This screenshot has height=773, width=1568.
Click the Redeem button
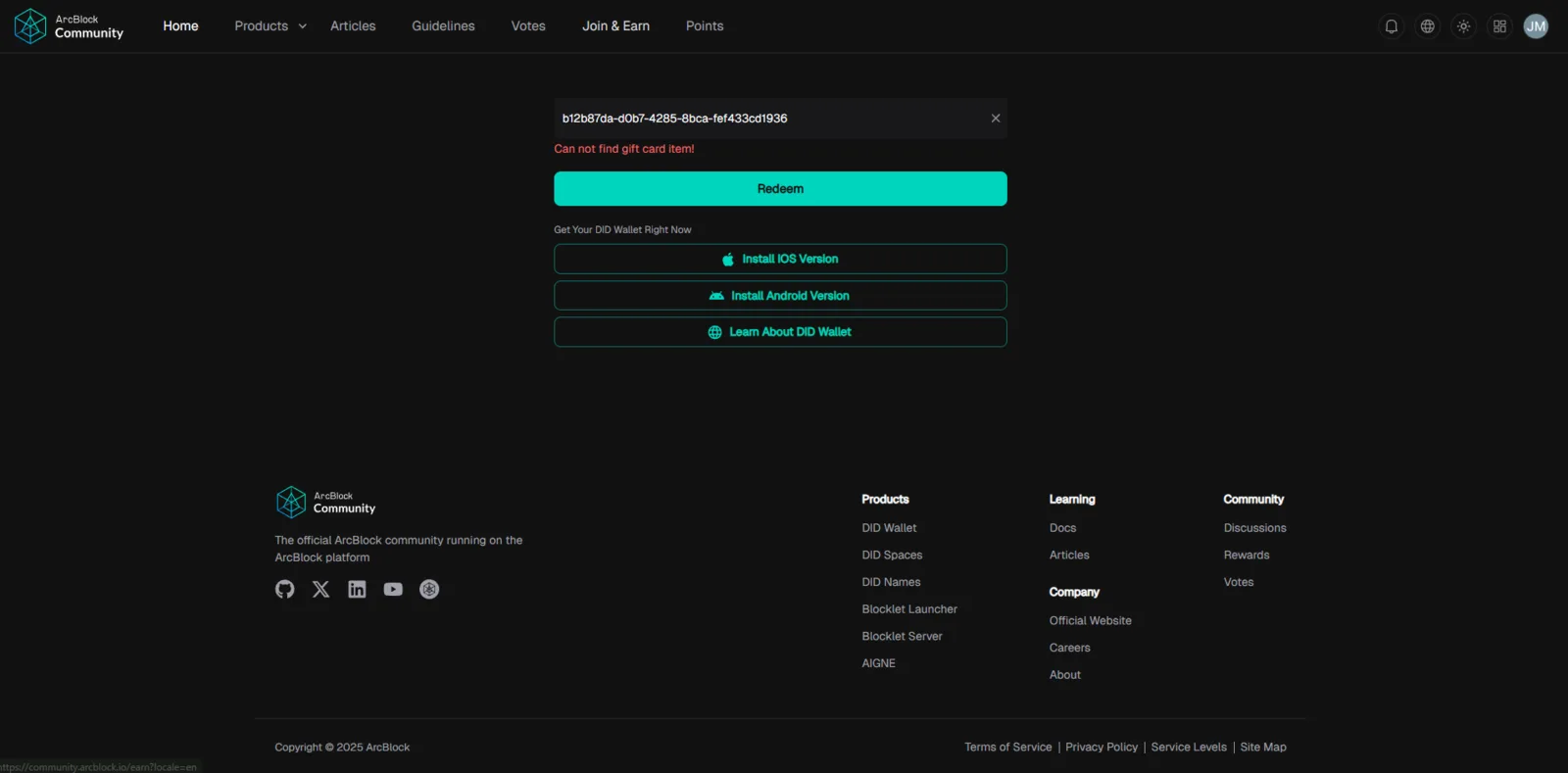point(780,189)
